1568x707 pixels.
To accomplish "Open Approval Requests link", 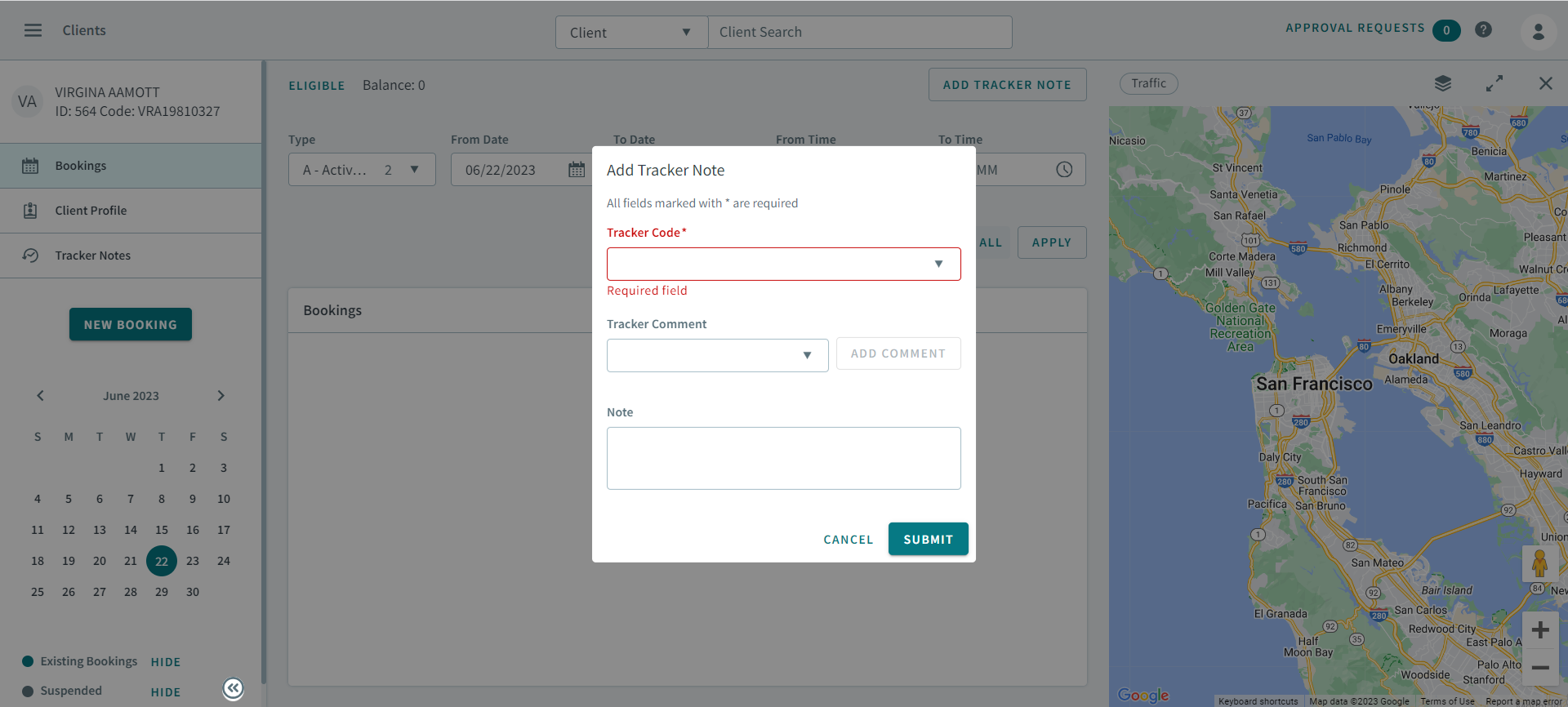I will pyautogui.click(x=1355, y=28).
